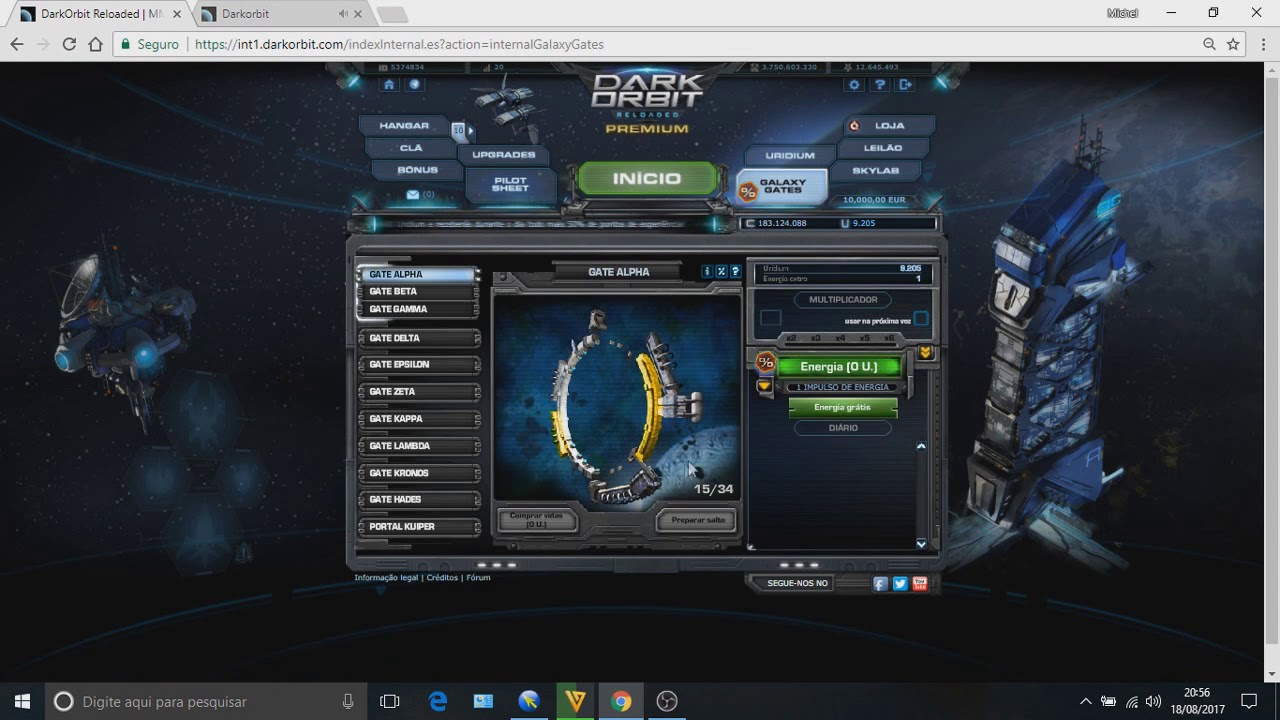Select the Gate Gamma tab

coord(418,310)
